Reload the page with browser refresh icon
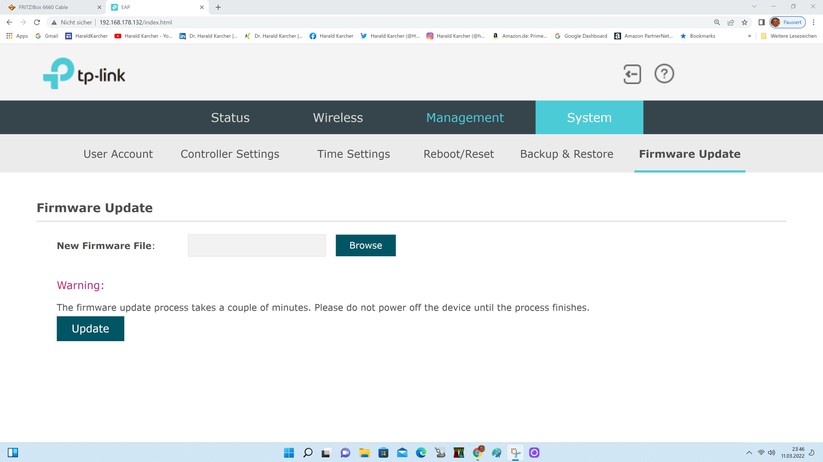Viewport: 823px width, 462px height. pos(37,22)
